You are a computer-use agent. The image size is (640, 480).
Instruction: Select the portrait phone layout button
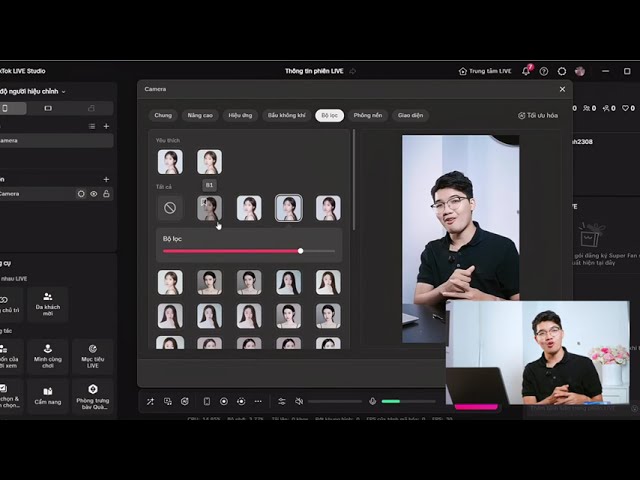coord(5,108)
